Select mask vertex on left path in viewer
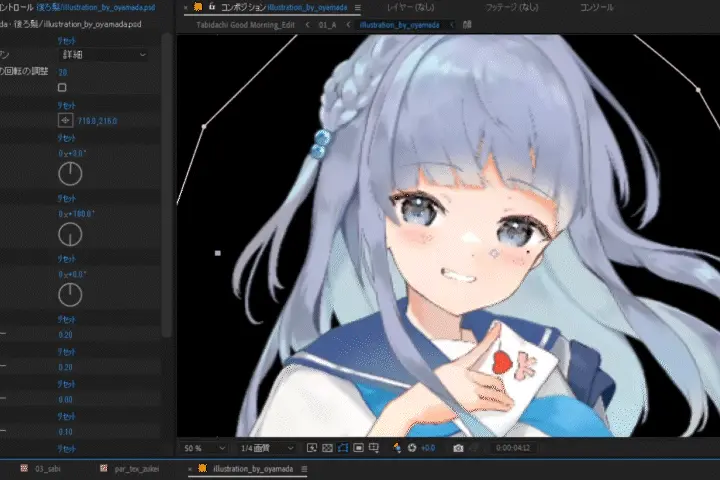 pos(204,126)
